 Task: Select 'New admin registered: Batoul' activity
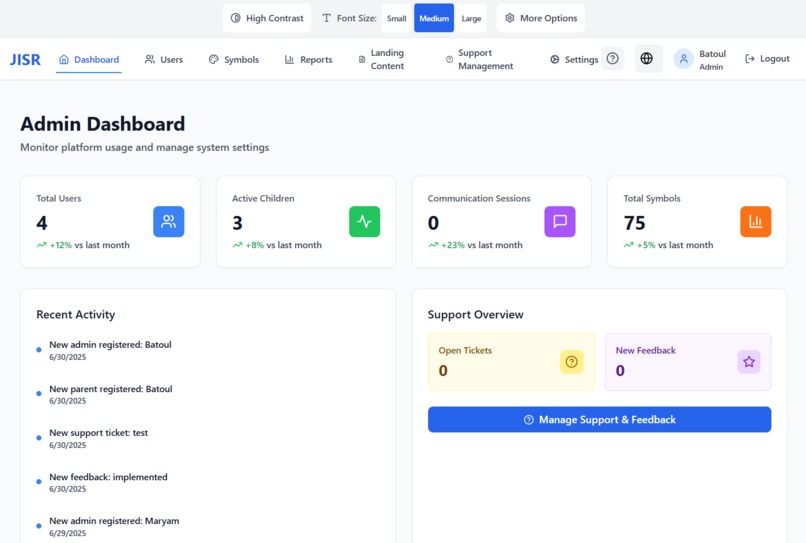click(111, 350)
